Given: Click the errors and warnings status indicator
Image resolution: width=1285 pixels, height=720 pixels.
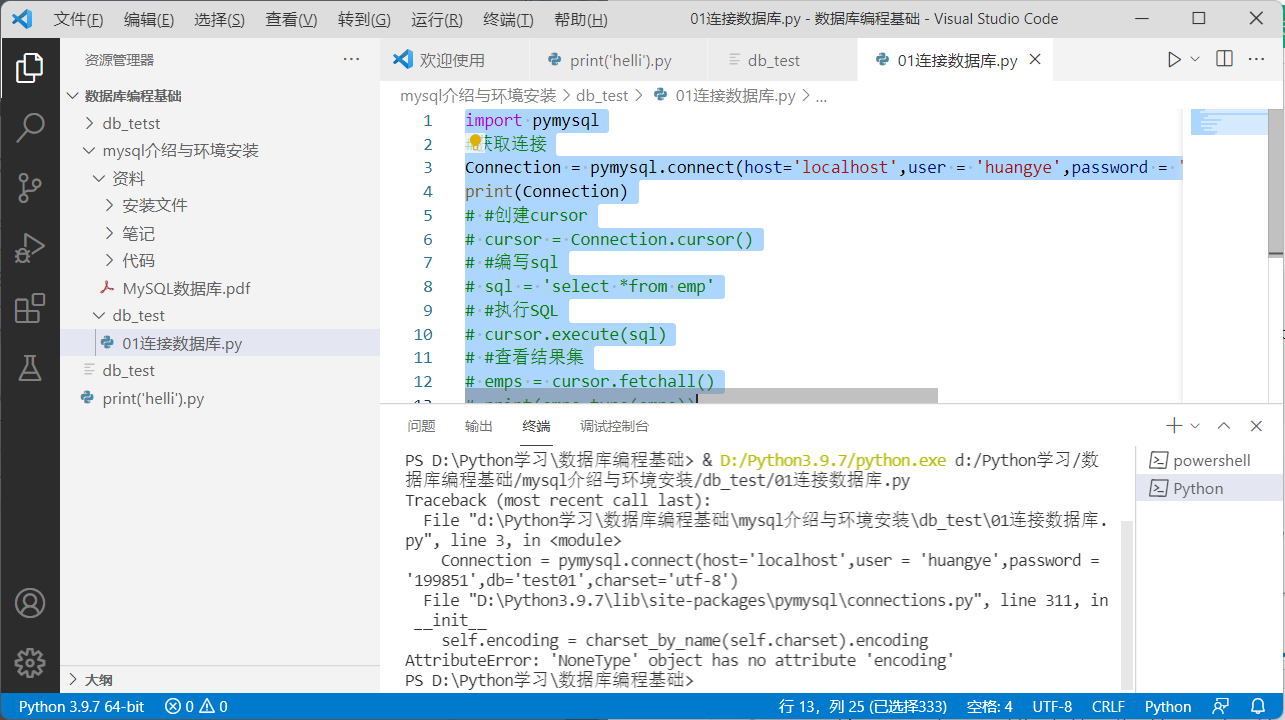Looking at the screenshot, I should (x=196, y=706).
